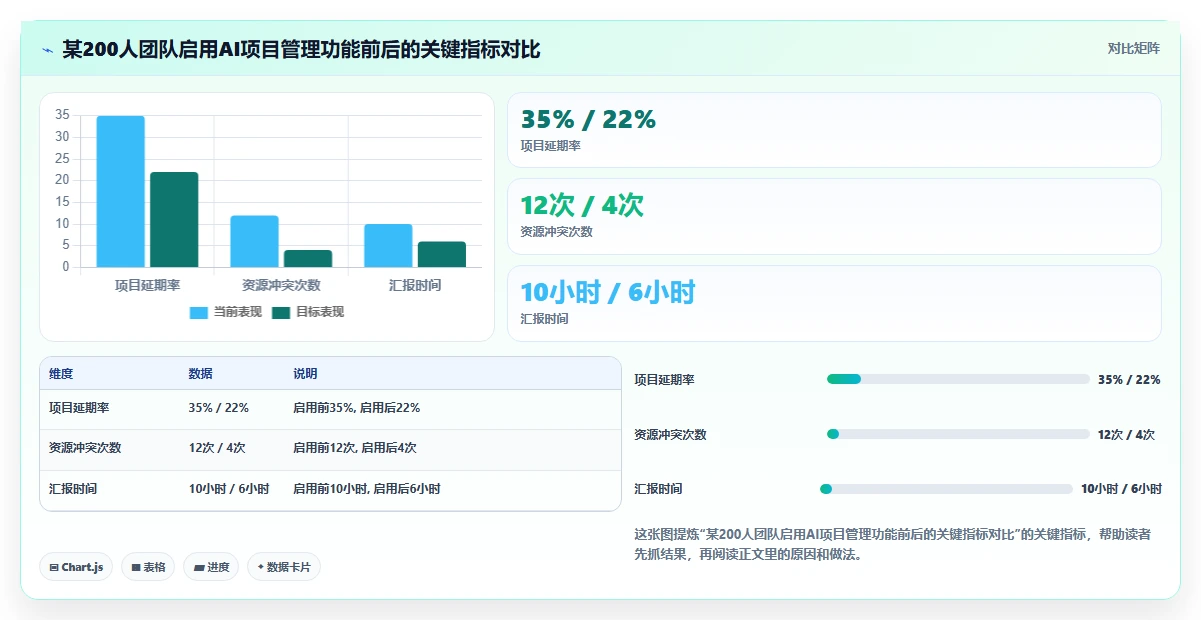
Task: Click the 汇报时间 progress row label
Action: [658, 489]
